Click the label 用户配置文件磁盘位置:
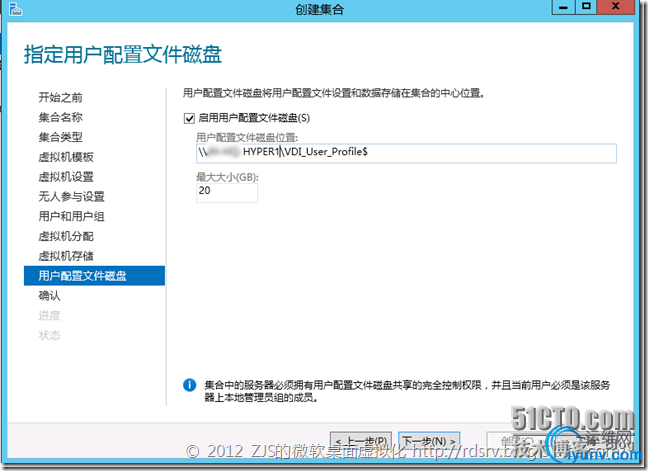This screenshot has height=471, width=648. click(247, 137)
